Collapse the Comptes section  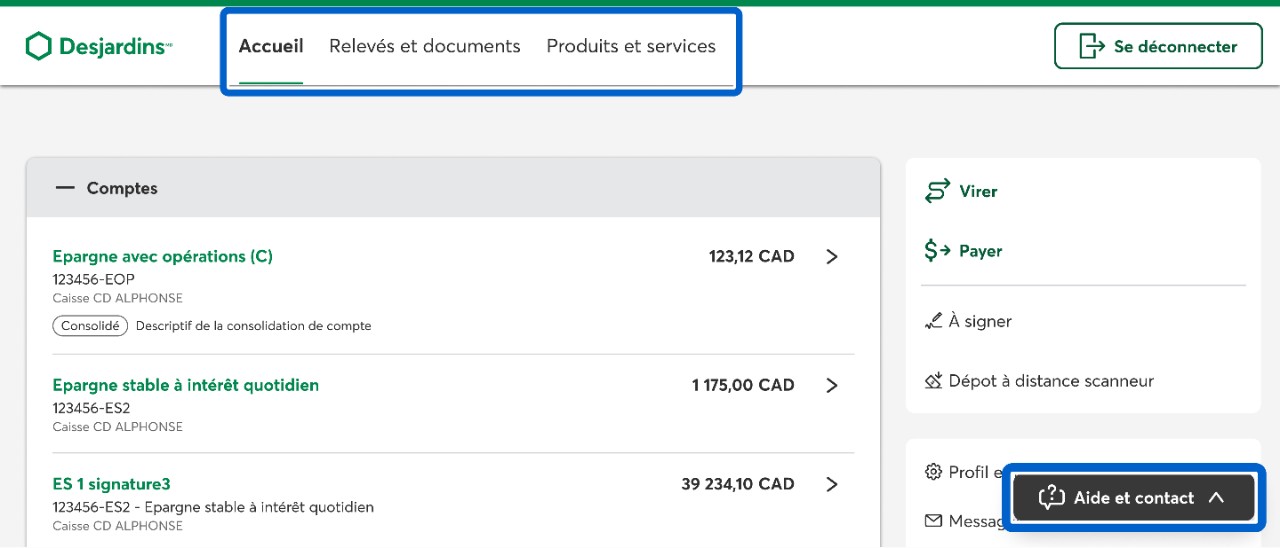(66, 188)
